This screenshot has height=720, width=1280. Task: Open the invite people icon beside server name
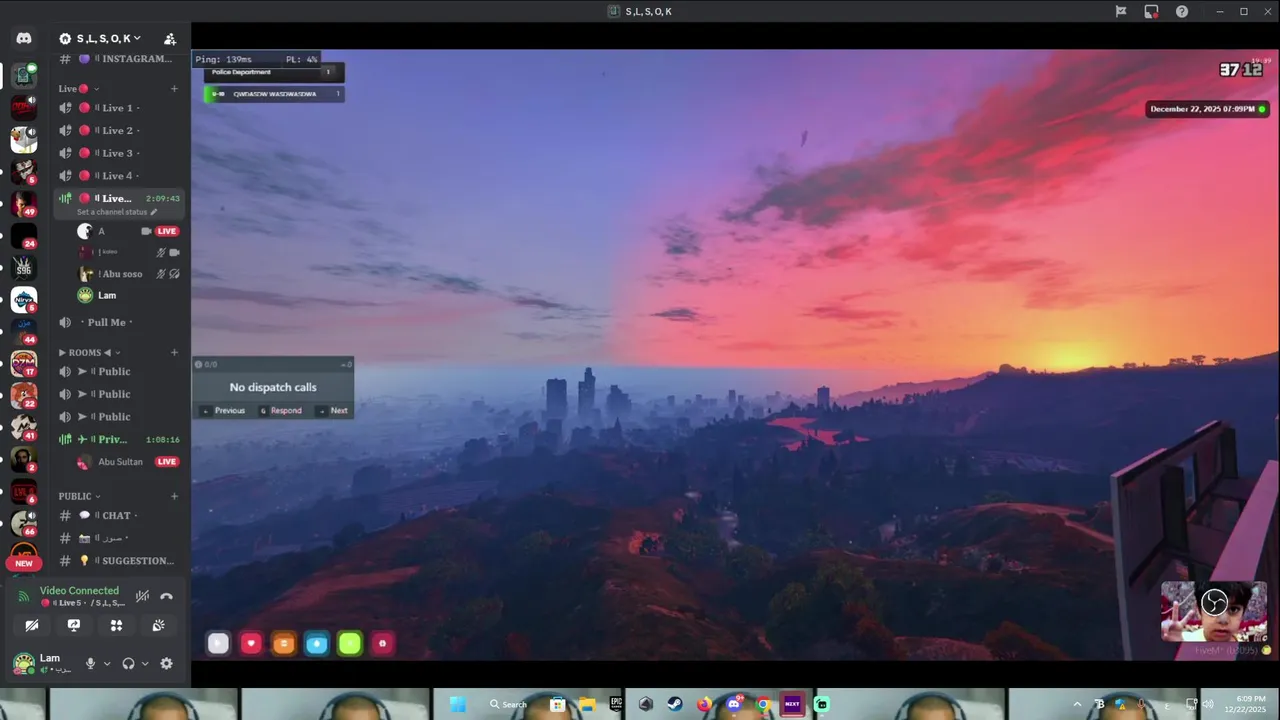(x=170, y=39)
